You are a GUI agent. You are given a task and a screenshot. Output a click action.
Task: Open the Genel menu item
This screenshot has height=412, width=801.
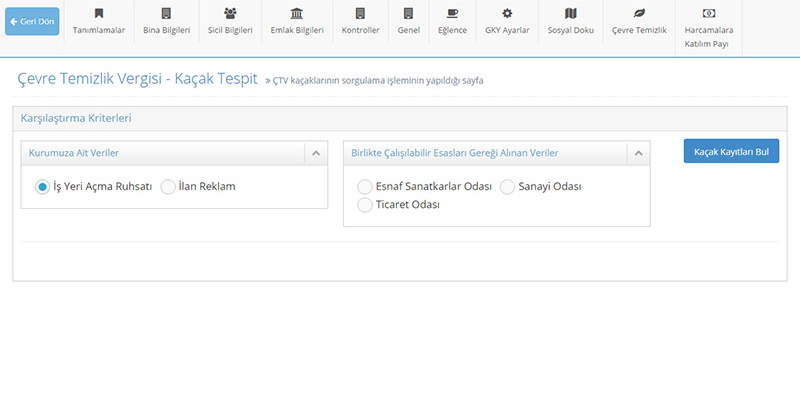(x=409, y=21)
